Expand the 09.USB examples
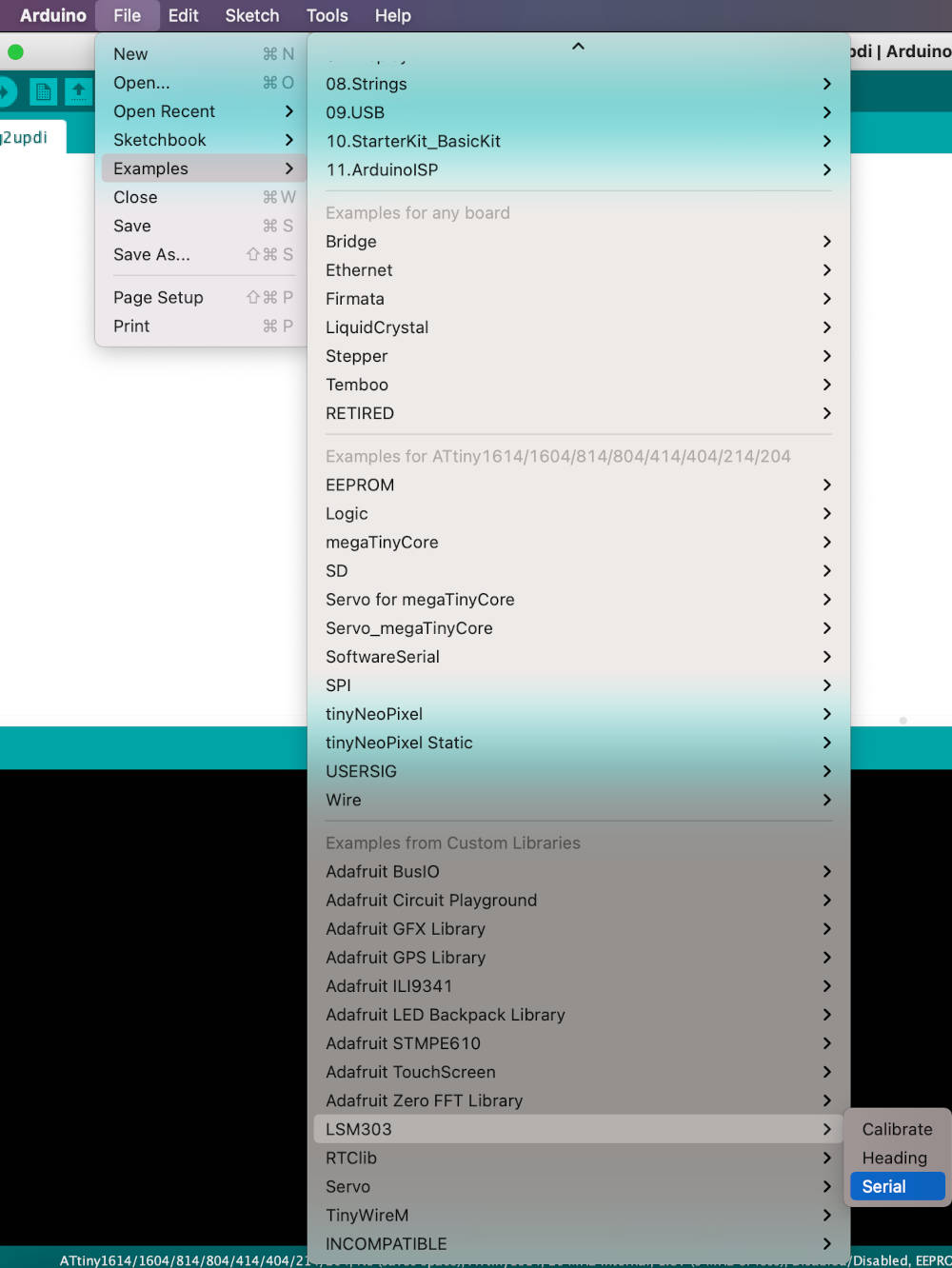Viewport: 952px width, 1268px height. (x=578, y=112)
